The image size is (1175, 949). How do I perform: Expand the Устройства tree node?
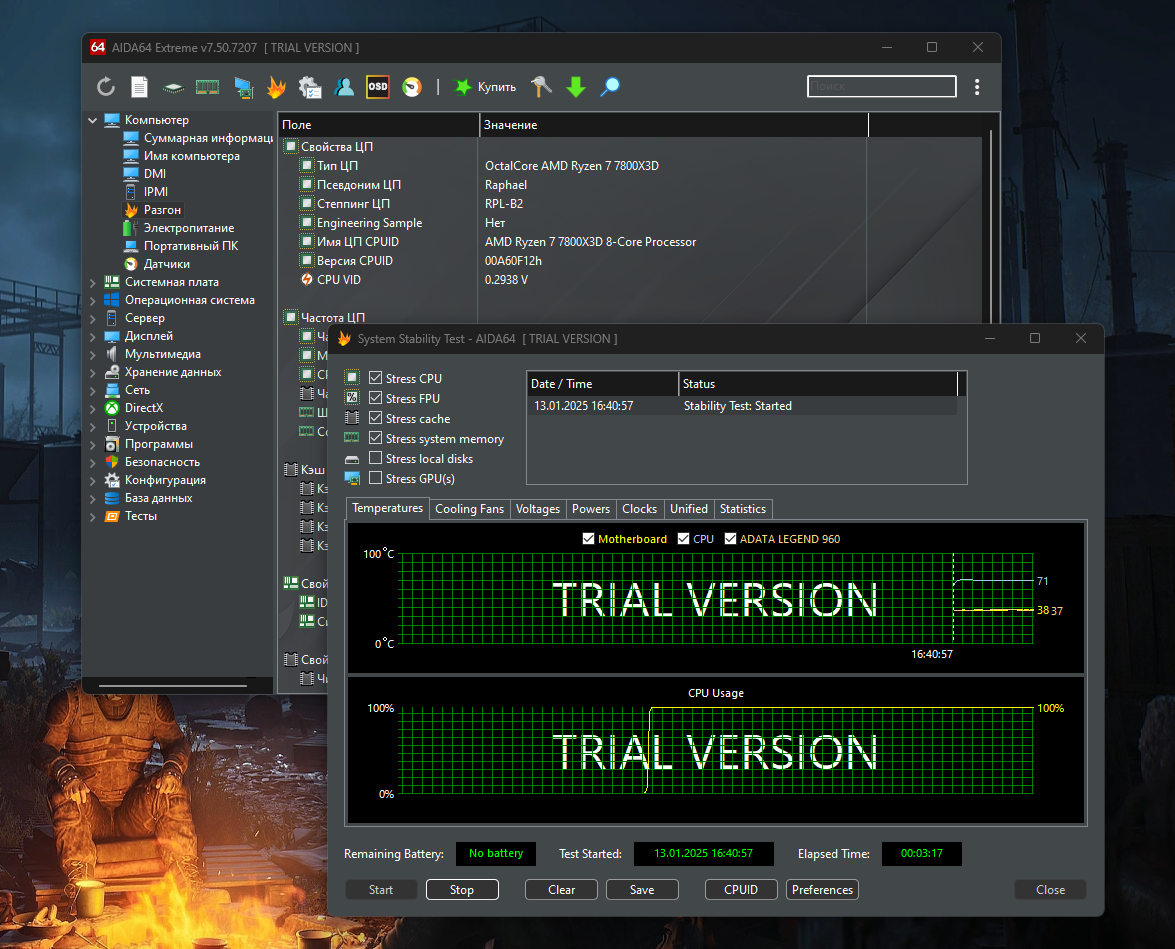pos(93,426)
